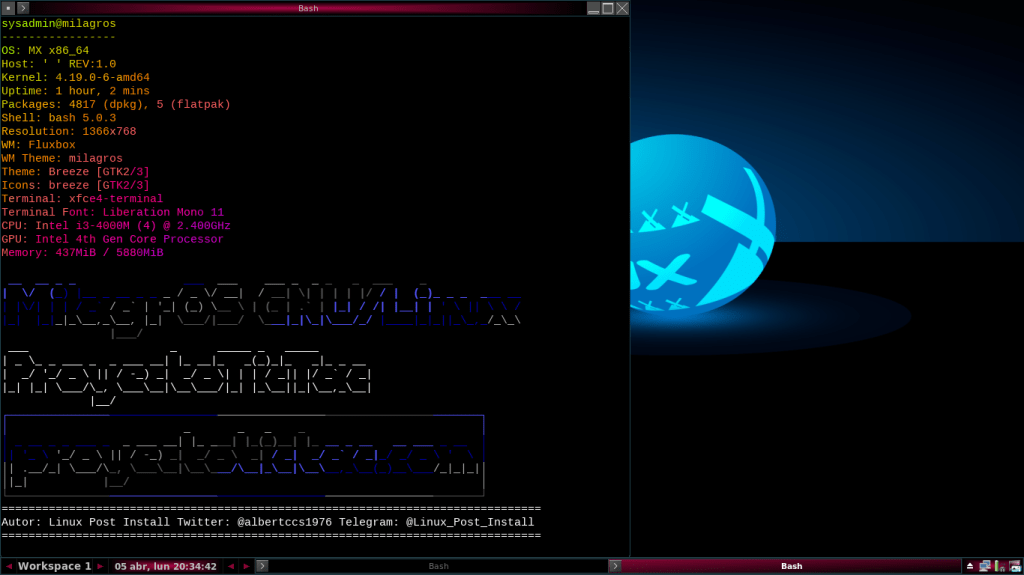Viewport: 1024px width, 575px height.
Task: Switch to previous workspace using left arrow
Action: (9, 566)
